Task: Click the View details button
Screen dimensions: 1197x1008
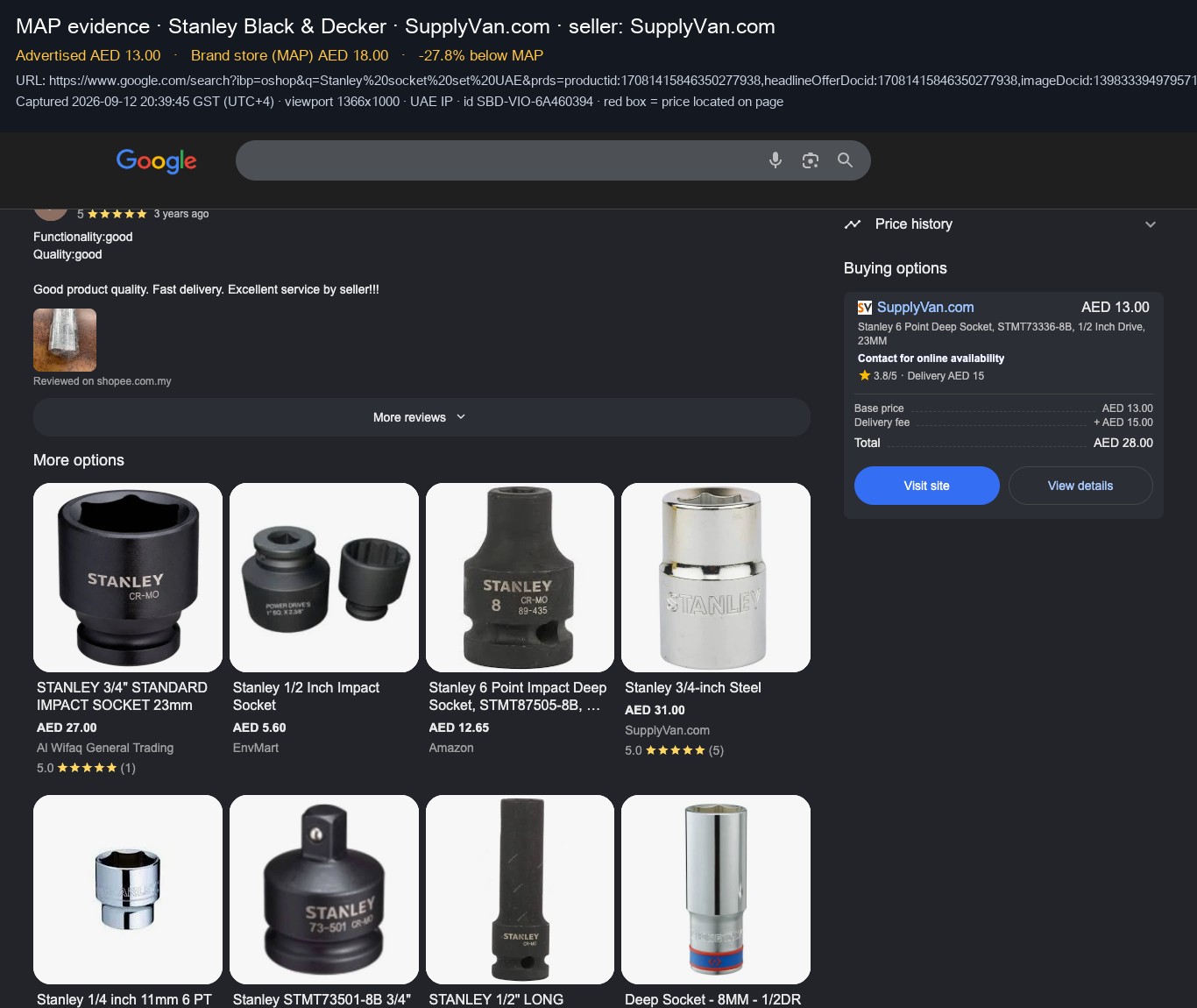Action: pos(1080,486)
